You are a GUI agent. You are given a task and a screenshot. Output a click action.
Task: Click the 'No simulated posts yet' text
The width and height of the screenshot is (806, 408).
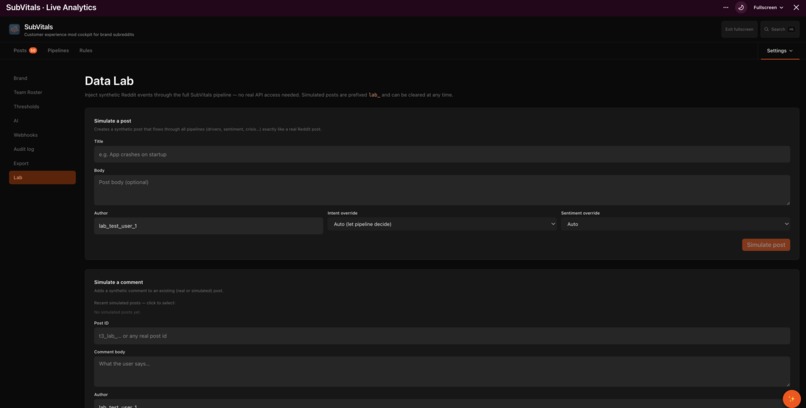click(117, 312)
